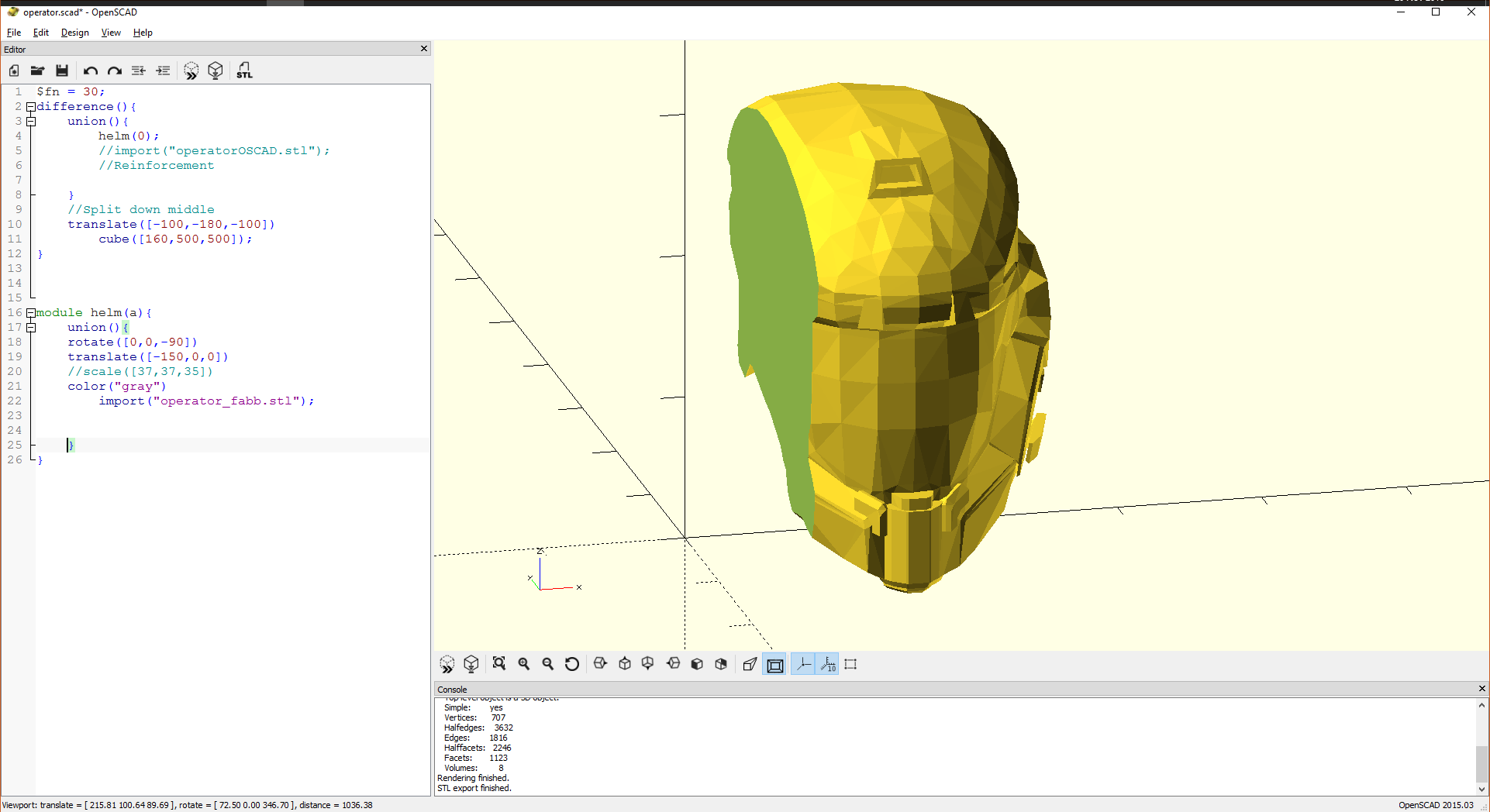Viewport: 1490px width, 812px height.
Task: Click the console scroll up arrow
Action: pos(1481,705)
